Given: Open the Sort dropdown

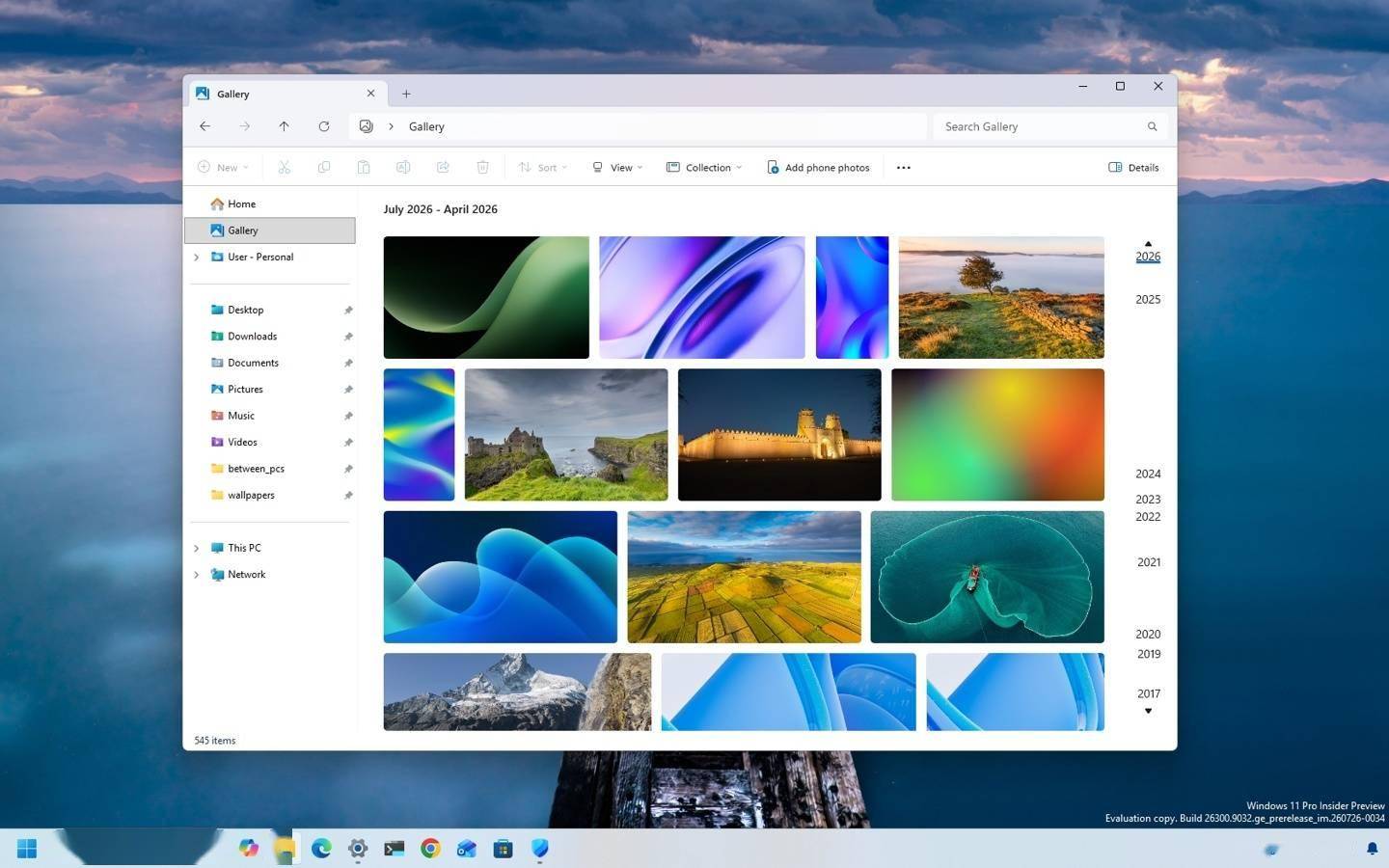Looking at the screenshot, I should [x=542, y=167].
